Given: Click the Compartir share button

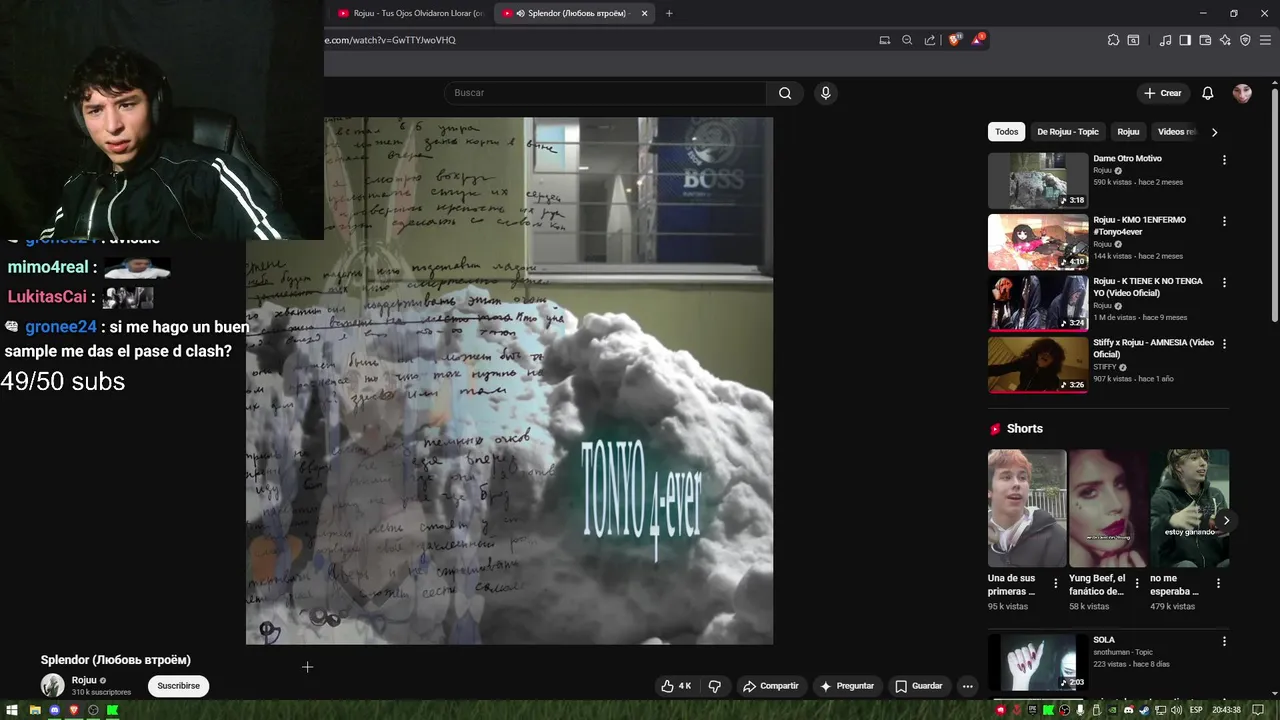Looking at the screenshot, I should pyautogui.click(x=771, y=686).
